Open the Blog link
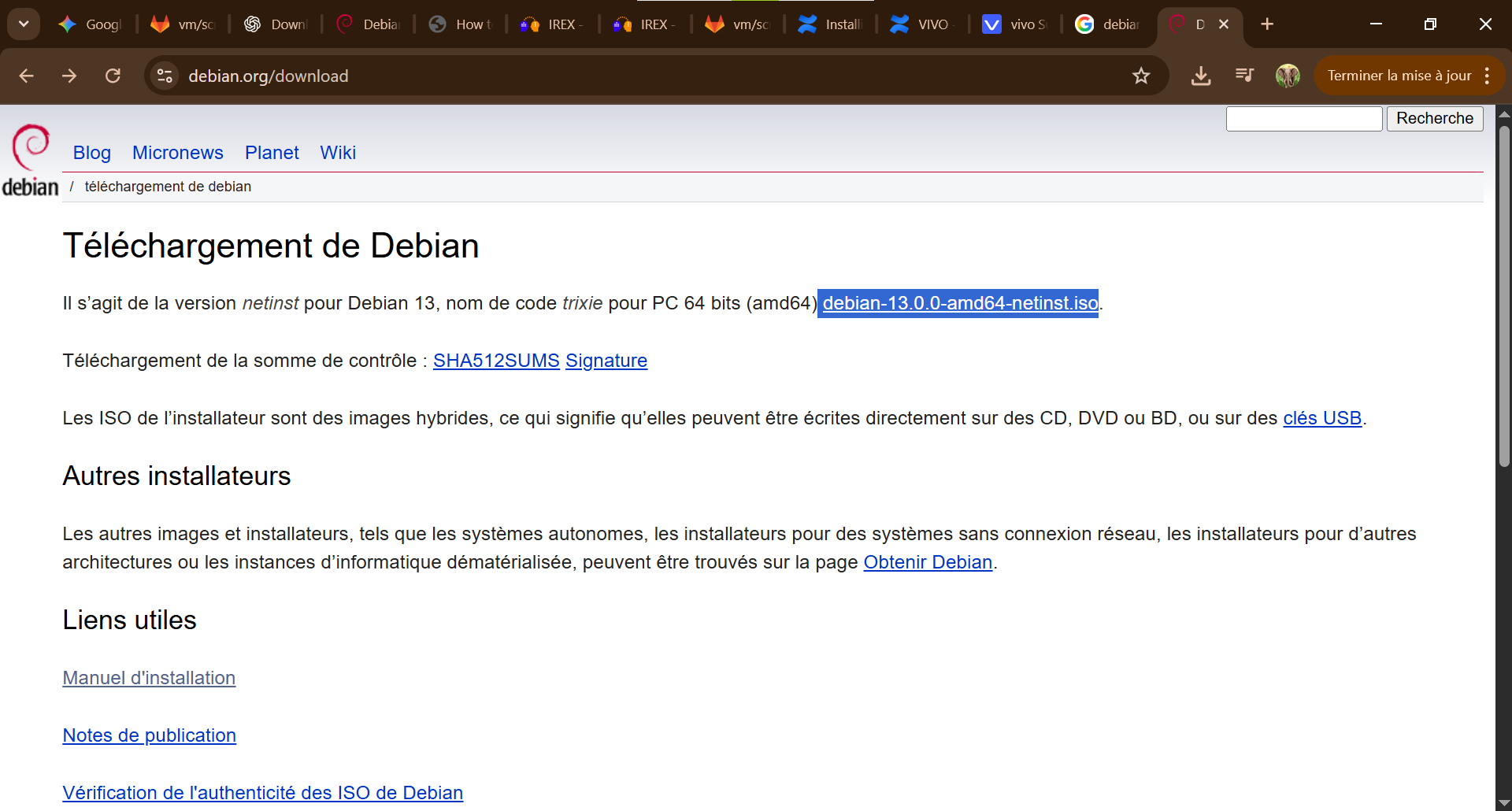Screen dimensions: 1512x811 click(92, 153)
